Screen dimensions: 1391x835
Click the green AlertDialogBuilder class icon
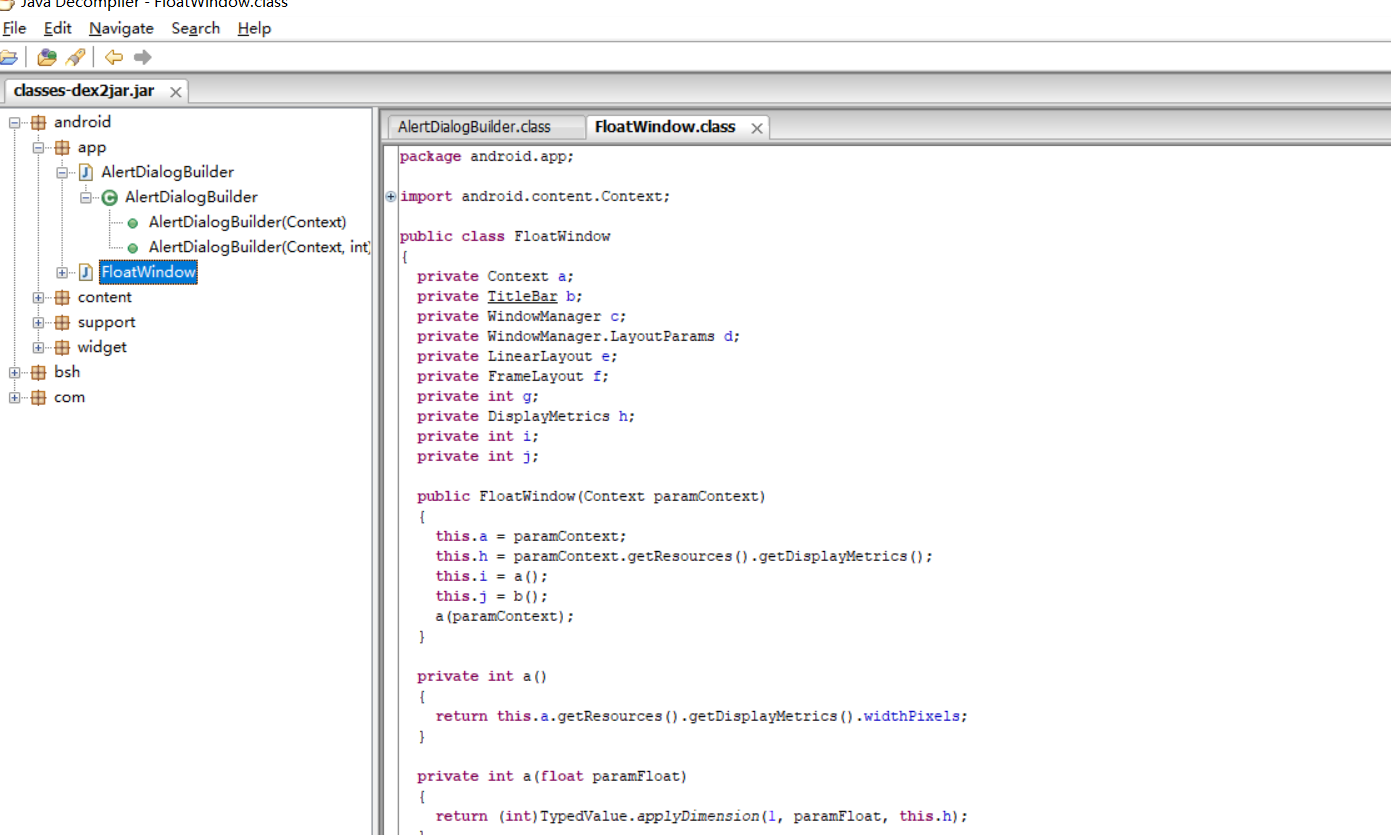pyautogui.click(x=110, y=197)
